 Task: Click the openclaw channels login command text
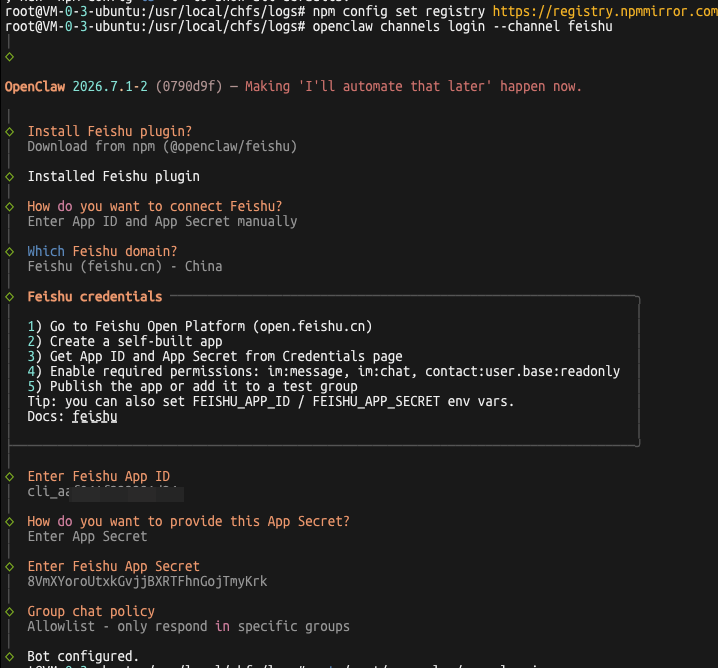[462, 27]
